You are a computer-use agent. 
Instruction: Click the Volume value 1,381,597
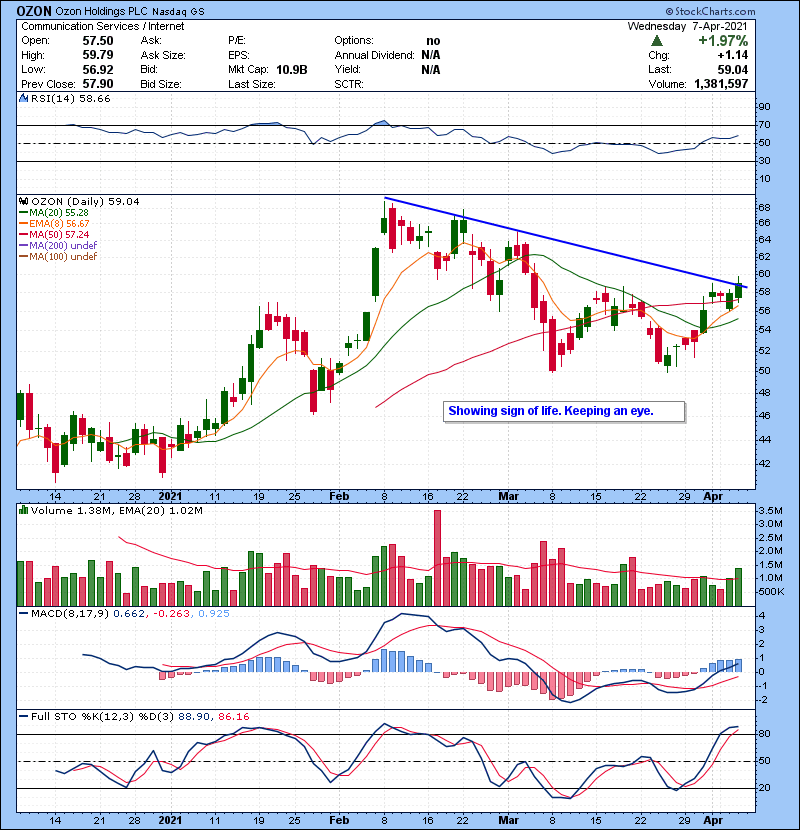coord(721,84)
